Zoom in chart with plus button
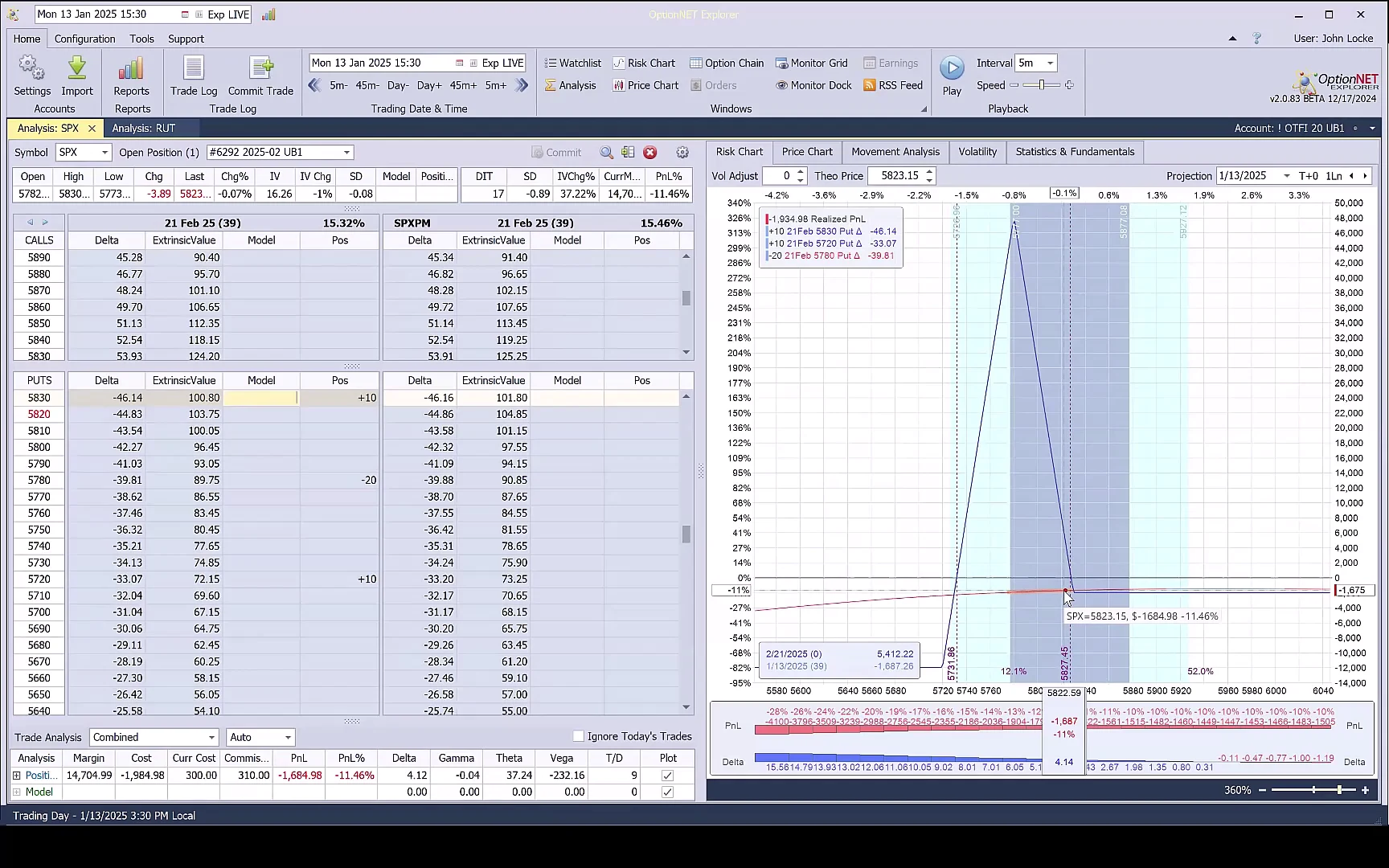 point(1365,791)
